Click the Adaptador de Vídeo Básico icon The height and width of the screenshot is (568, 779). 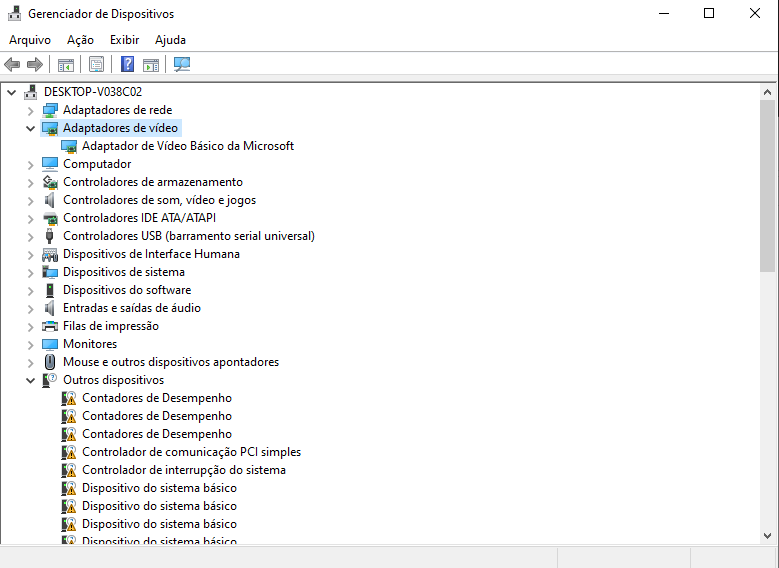click(69, 146)
